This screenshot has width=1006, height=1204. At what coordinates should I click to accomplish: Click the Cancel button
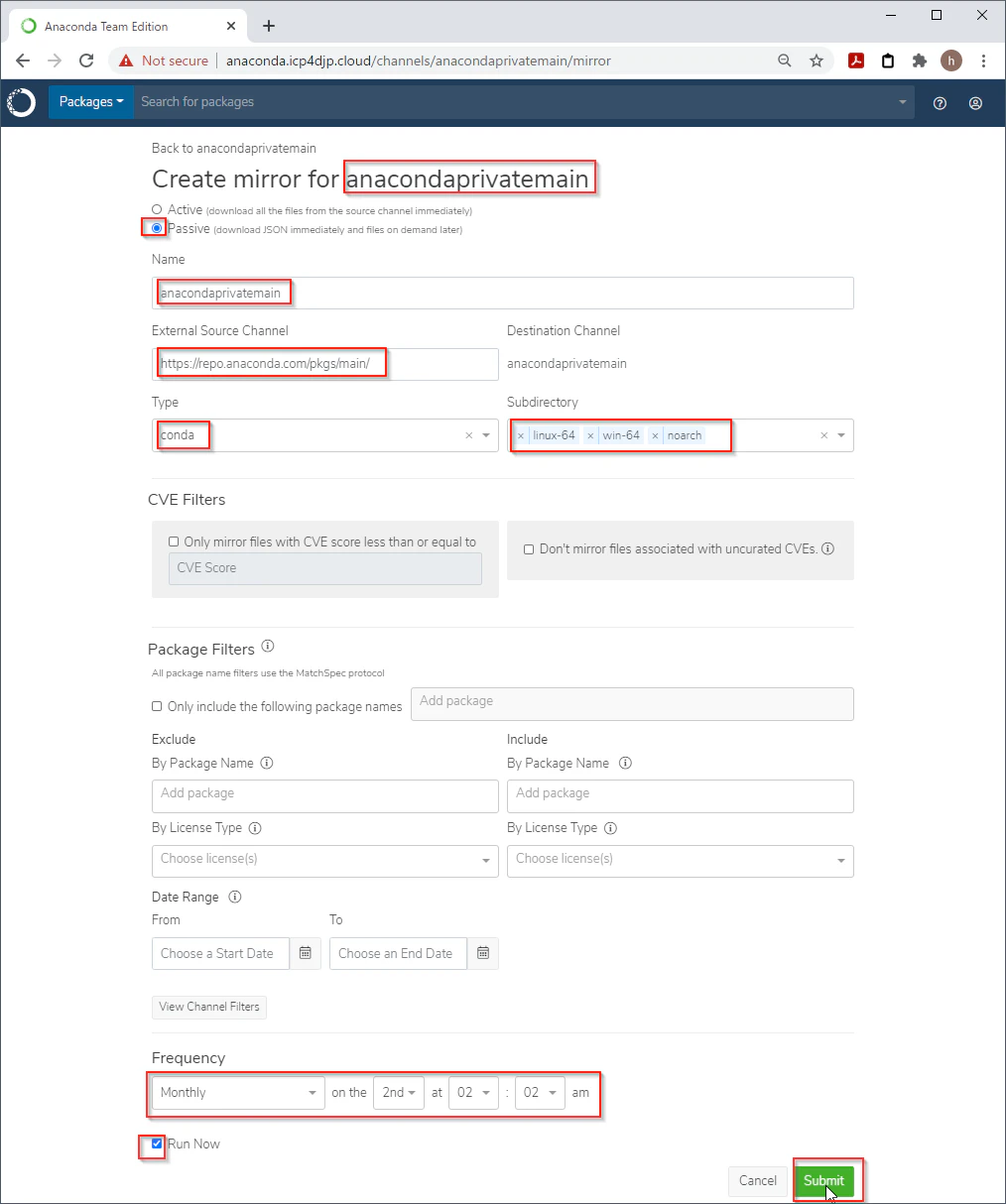[758, 1180]
